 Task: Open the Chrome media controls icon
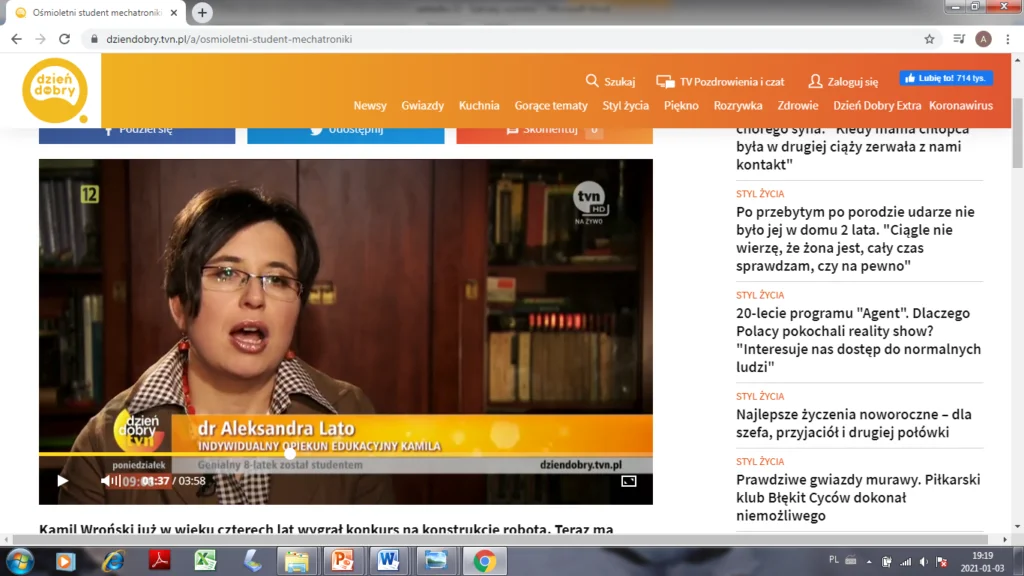(x=959, y=39)
